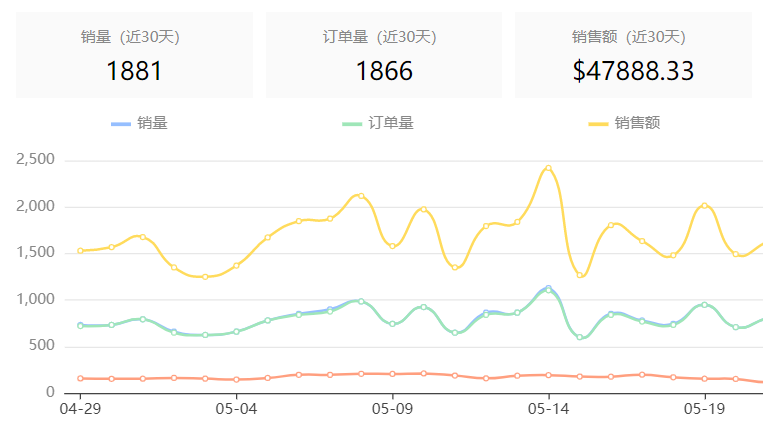Toggle the 订单量 legend series
763x427 pixels.
pos(378,123)
